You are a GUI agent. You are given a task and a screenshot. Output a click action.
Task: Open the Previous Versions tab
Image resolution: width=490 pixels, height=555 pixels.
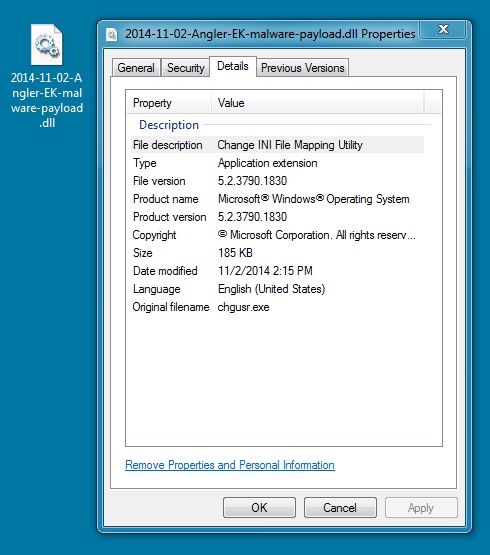click(303, 68)
